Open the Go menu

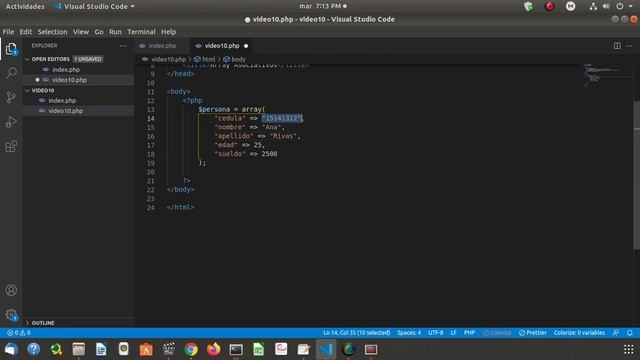[99, 32]
